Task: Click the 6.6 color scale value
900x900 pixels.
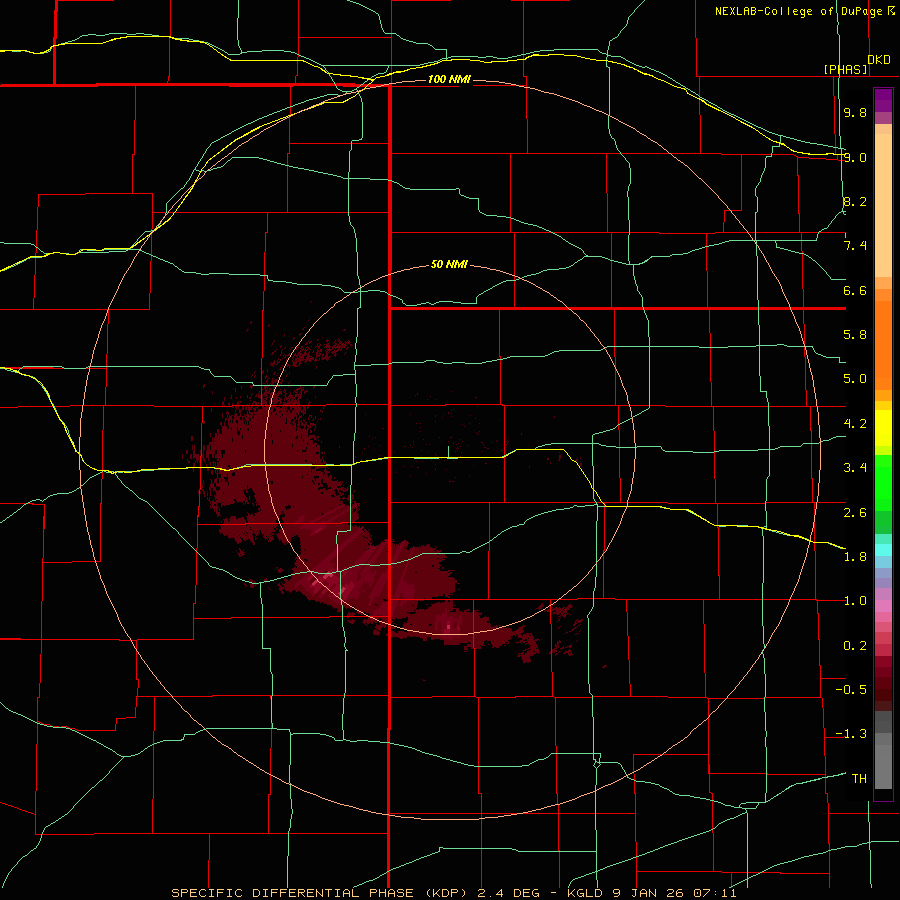Action: click(x=855, y=290)
